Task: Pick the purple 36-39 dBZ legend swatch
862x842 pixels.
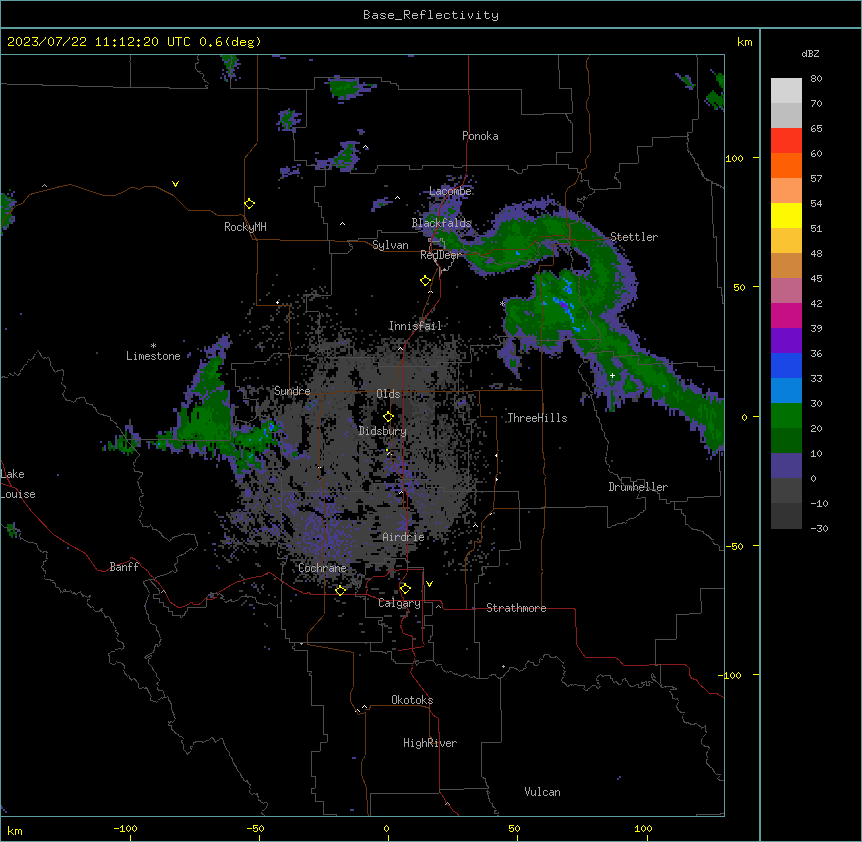Action: 786,341
